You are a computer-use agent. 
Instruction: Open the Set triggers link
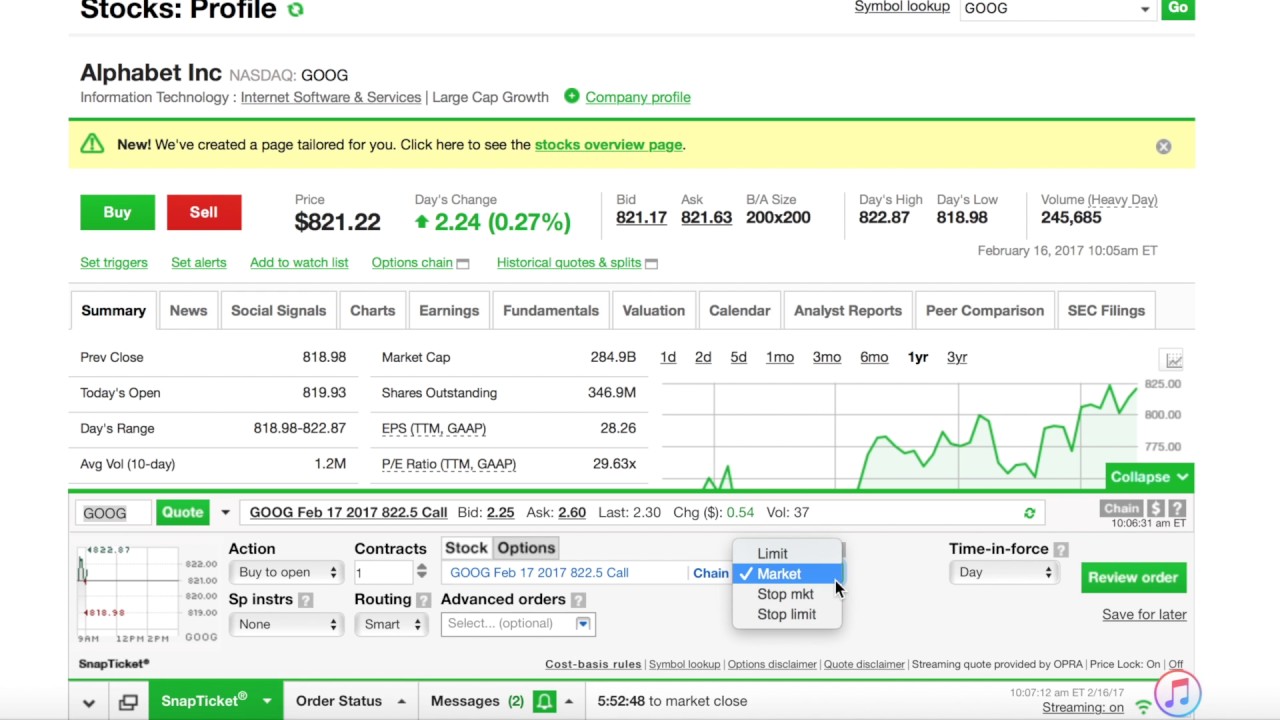click(x=114, y=262)
